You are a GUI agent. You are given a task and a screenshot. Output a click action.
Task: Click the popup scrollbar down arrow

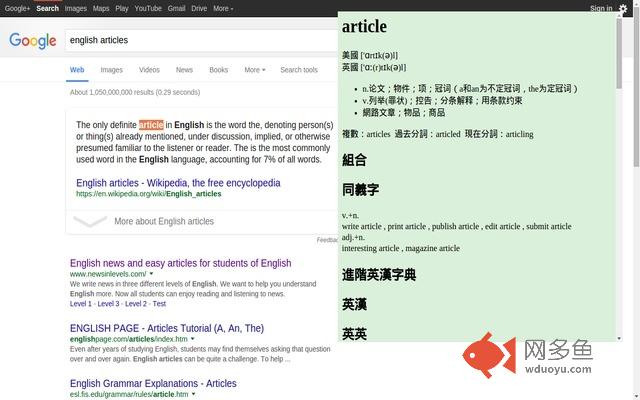coord(619,338)
